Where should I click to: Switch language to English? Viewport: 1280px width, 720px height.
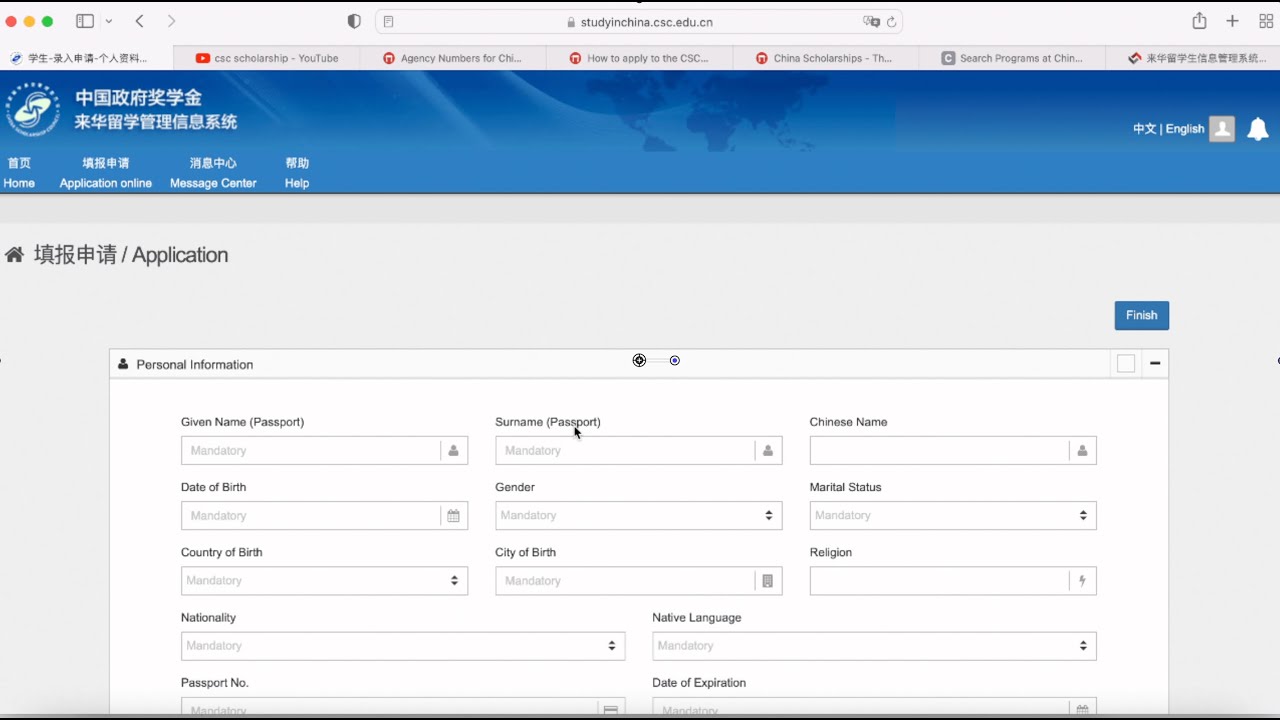pos(1185,129)
